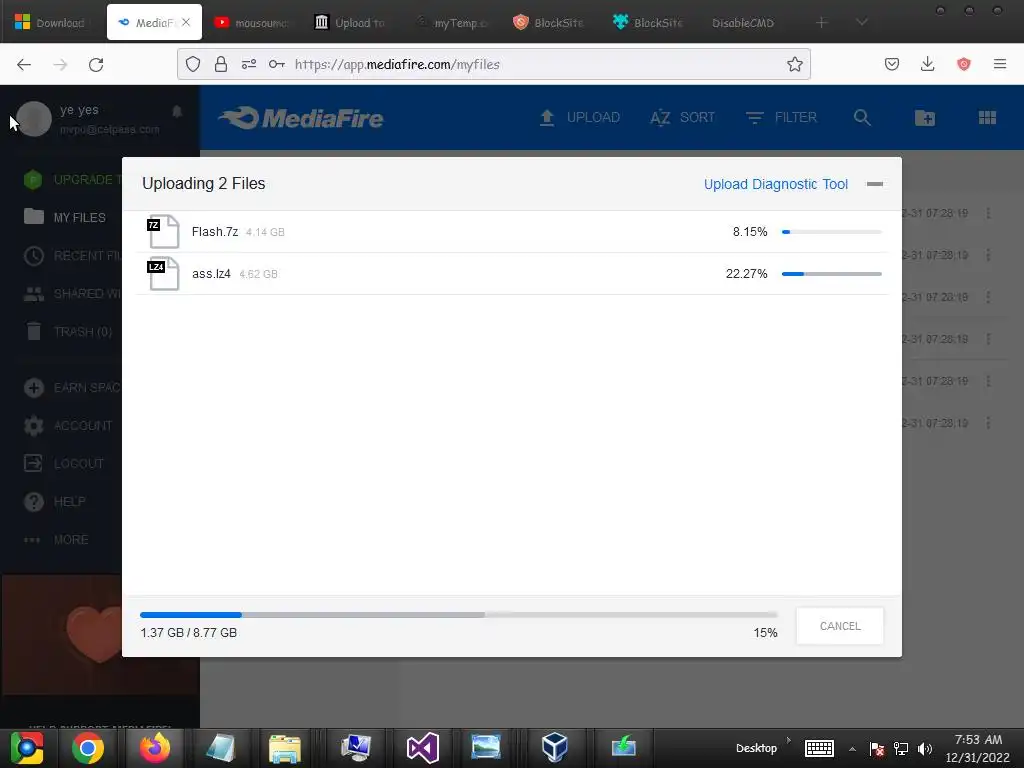Open the Pocket save icon

click(x=891, y=64)
